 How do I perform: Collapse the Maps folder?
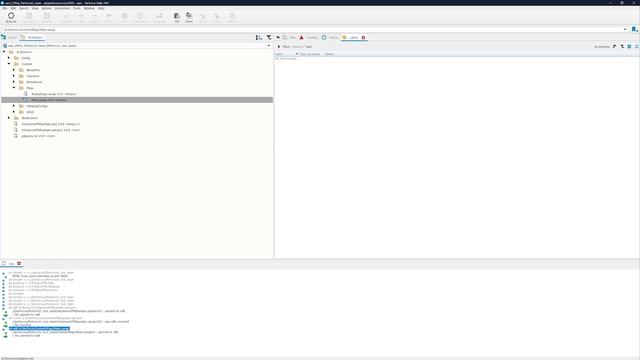click(14, 88)
